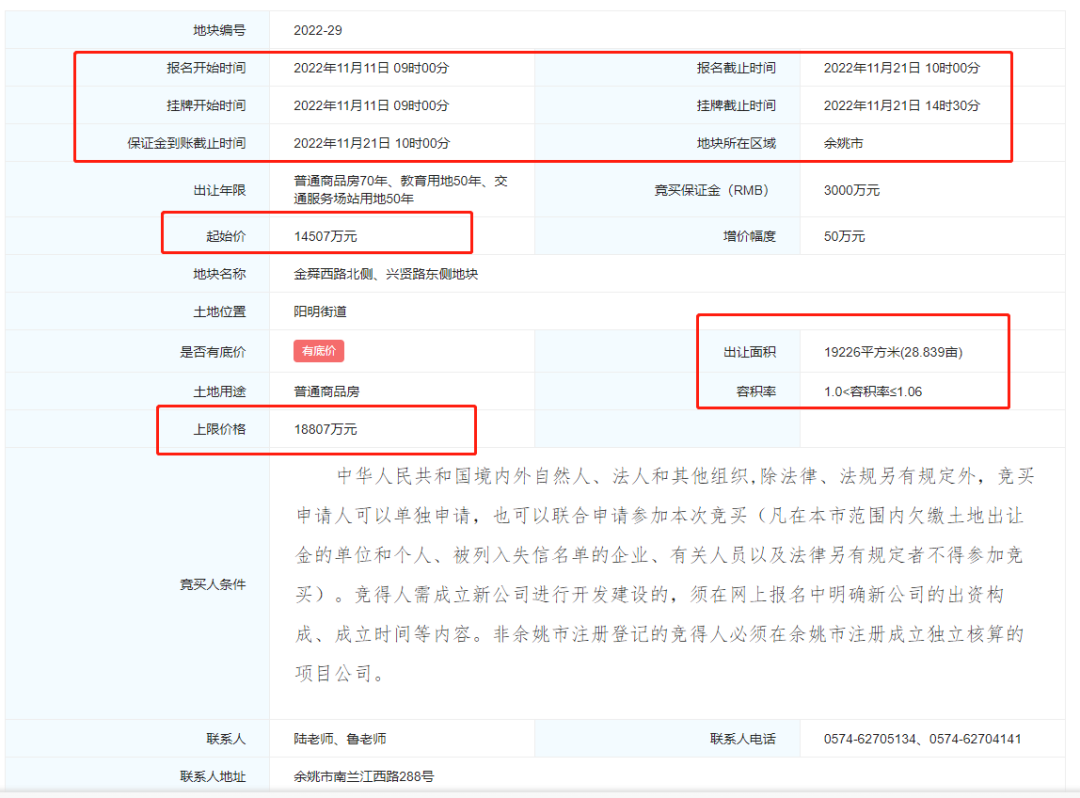Select the bid increment 50万元
The height and width of the screenshot is (798, 1080).
(844, 236)
